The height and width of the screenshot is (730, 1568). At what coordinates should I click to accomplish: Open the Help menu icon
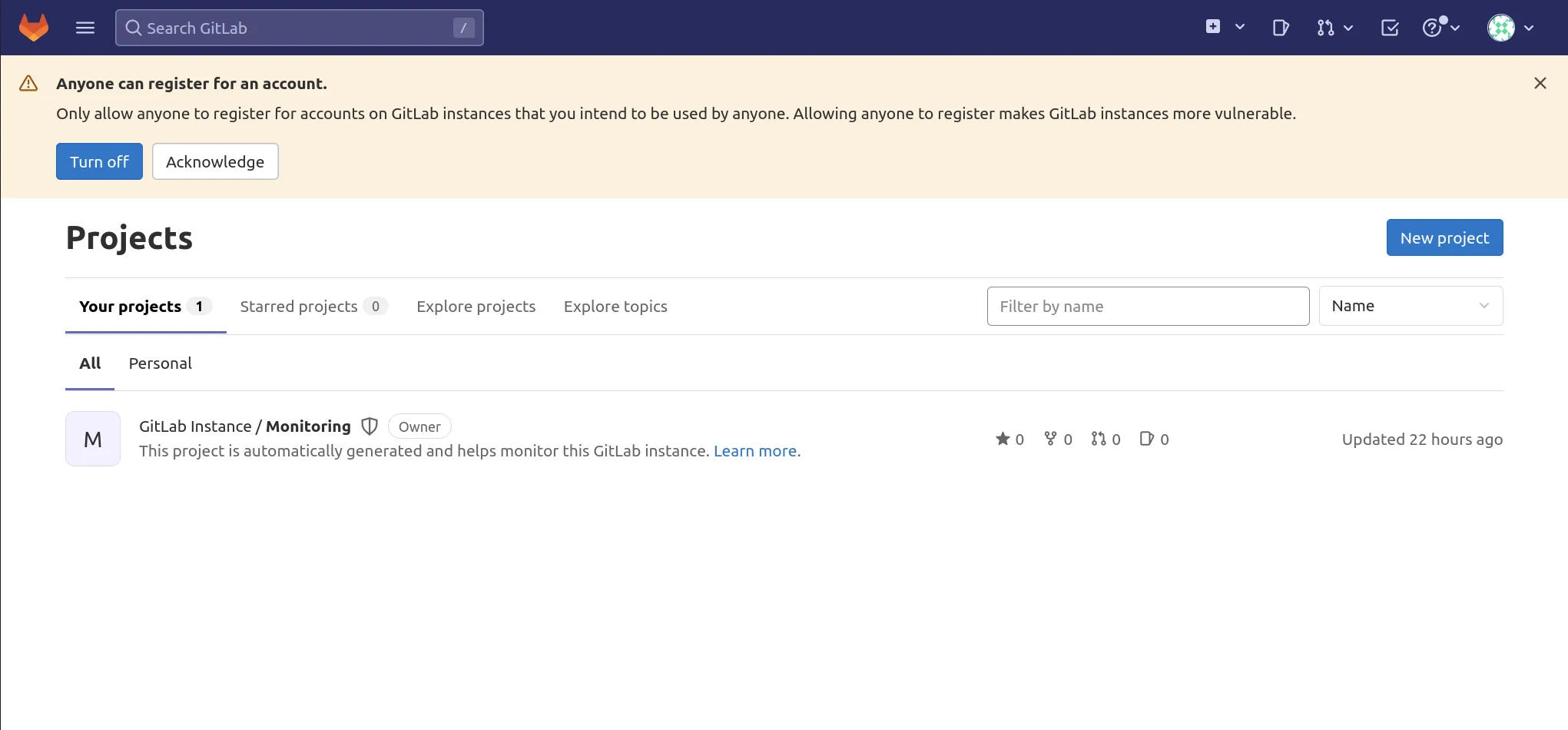1434,28
